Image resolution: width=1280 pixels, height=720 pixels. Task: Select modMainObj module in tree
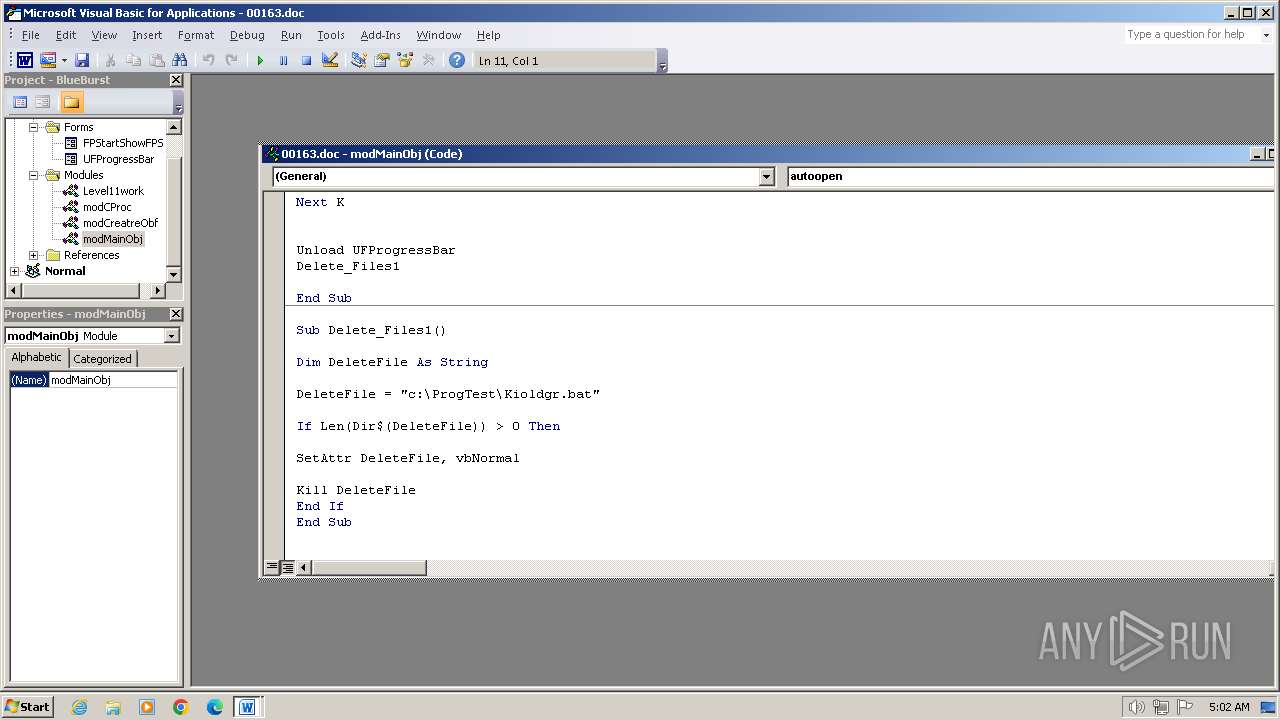(x=112, y=239)
